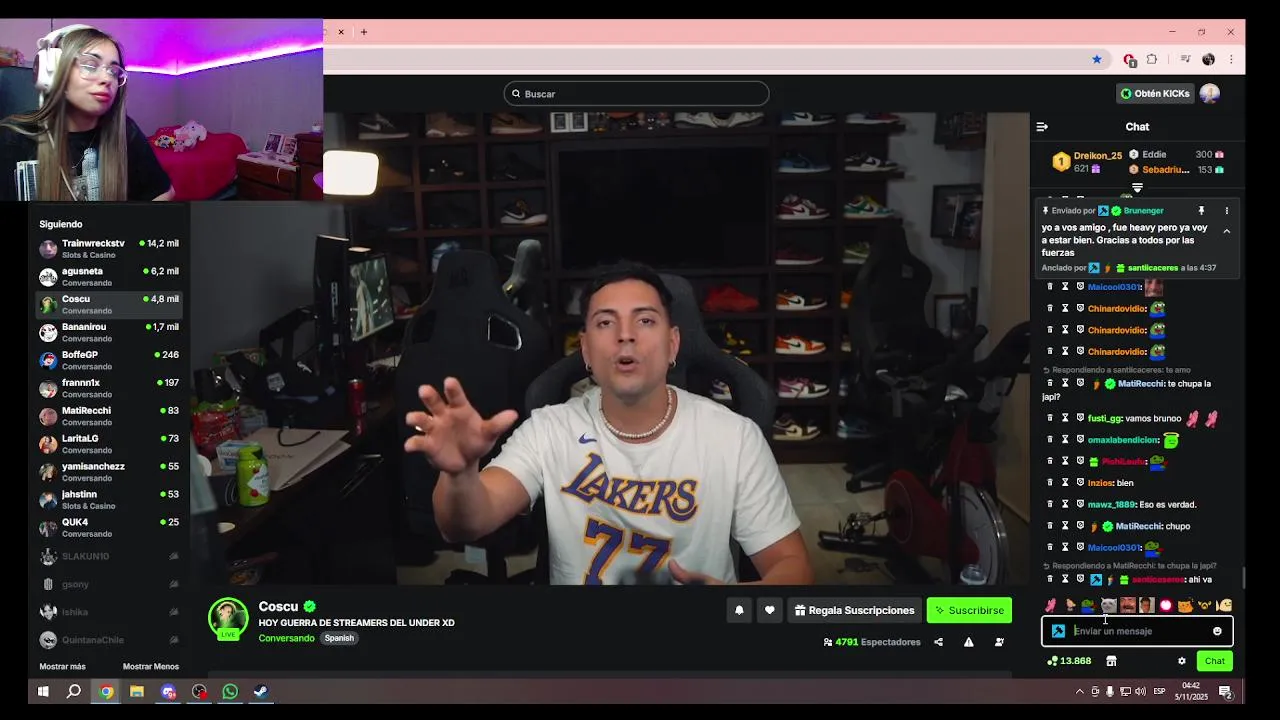This screenshot has width=1280, height=720.
Task: Open Trainwreckstv channel in Siguiendo list
Action: (110, 249)
